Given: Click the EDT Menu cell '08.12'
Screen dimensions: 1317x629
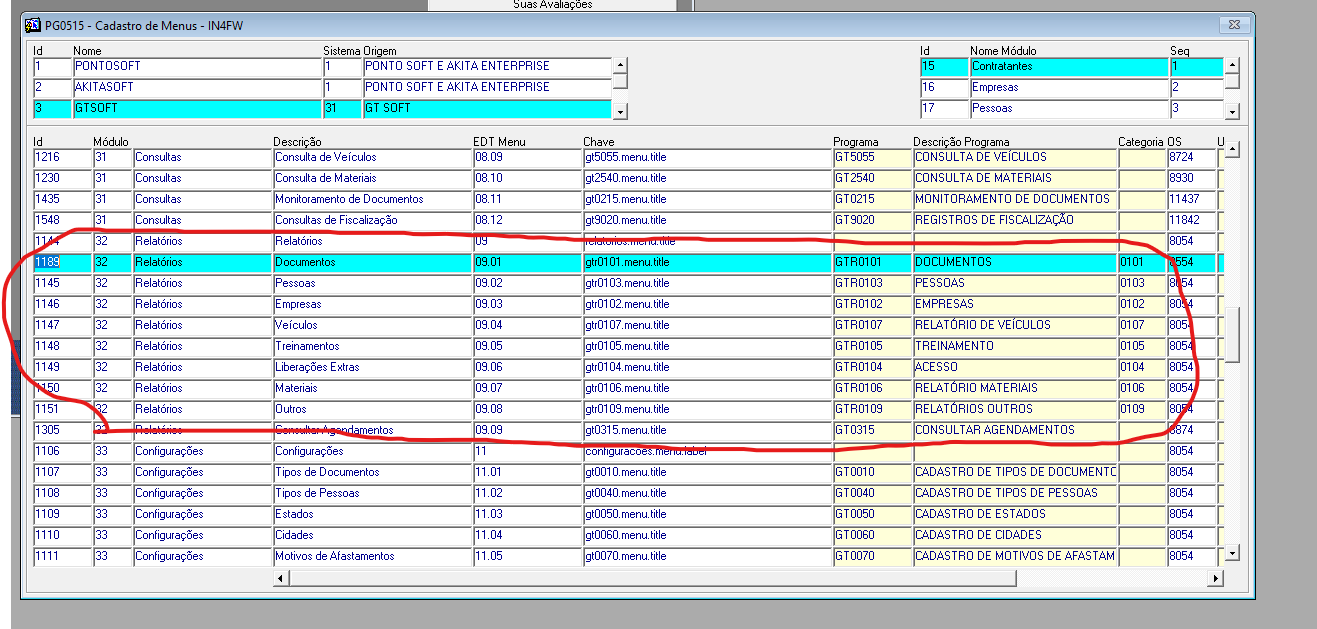Looking at the screenshot, I should pos(527,220).
